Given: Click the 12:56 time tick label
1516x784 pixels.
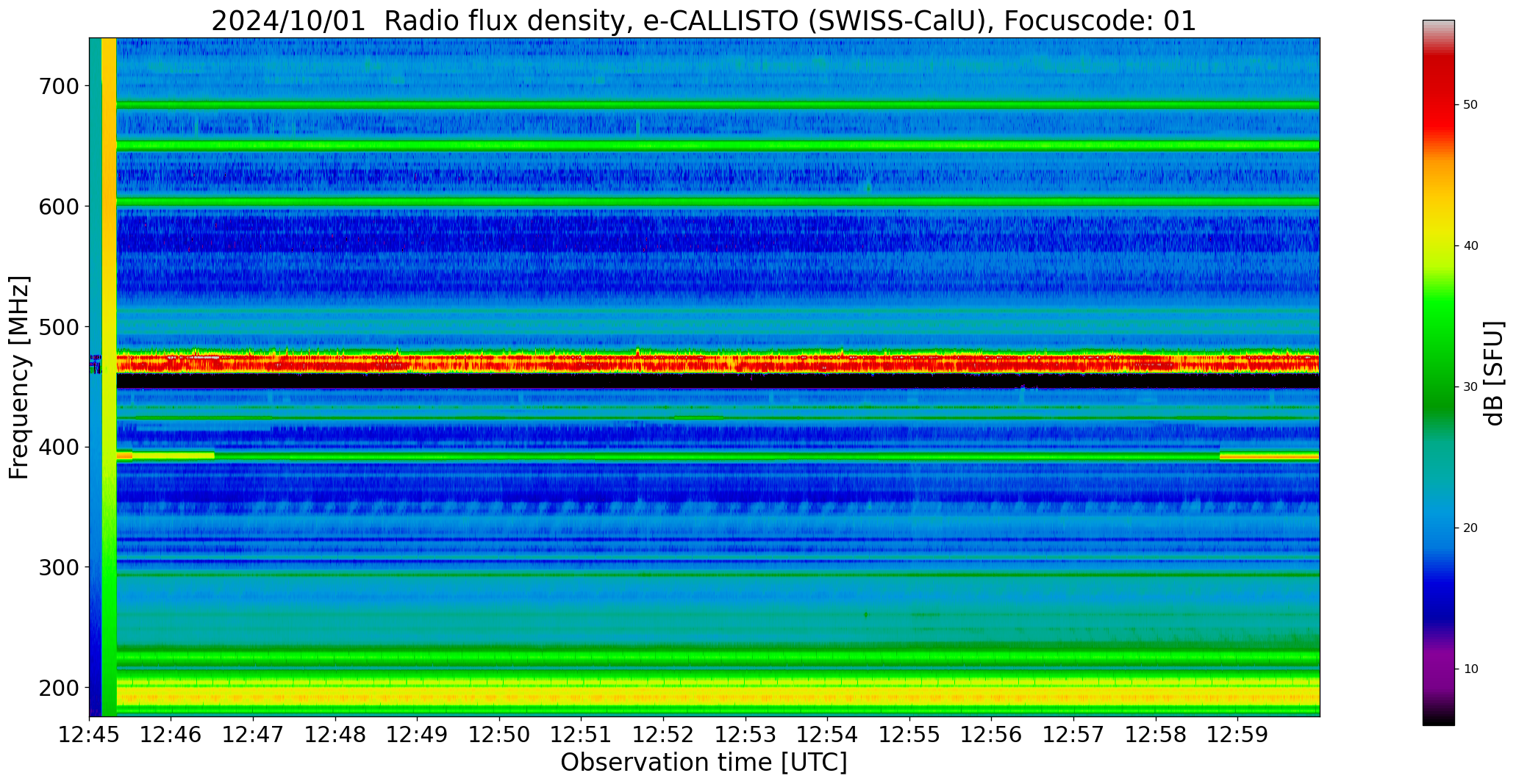Looking at the screenshot, I should click(x=992, y=735).
